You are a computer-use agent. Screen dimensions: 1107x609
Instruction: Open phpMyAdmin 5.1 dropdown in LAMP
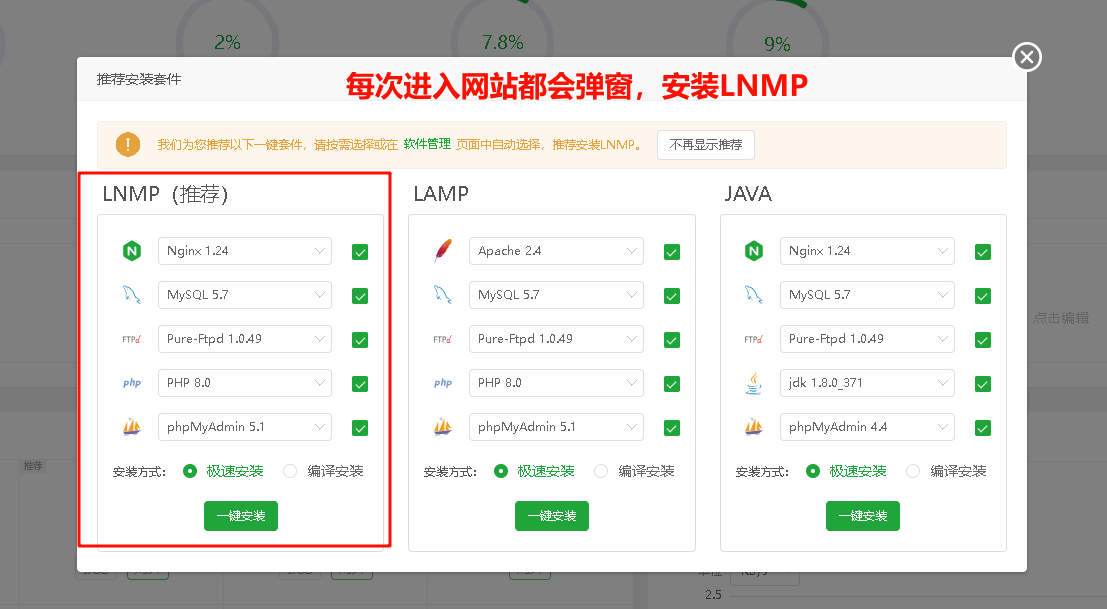tap(556, 427)
